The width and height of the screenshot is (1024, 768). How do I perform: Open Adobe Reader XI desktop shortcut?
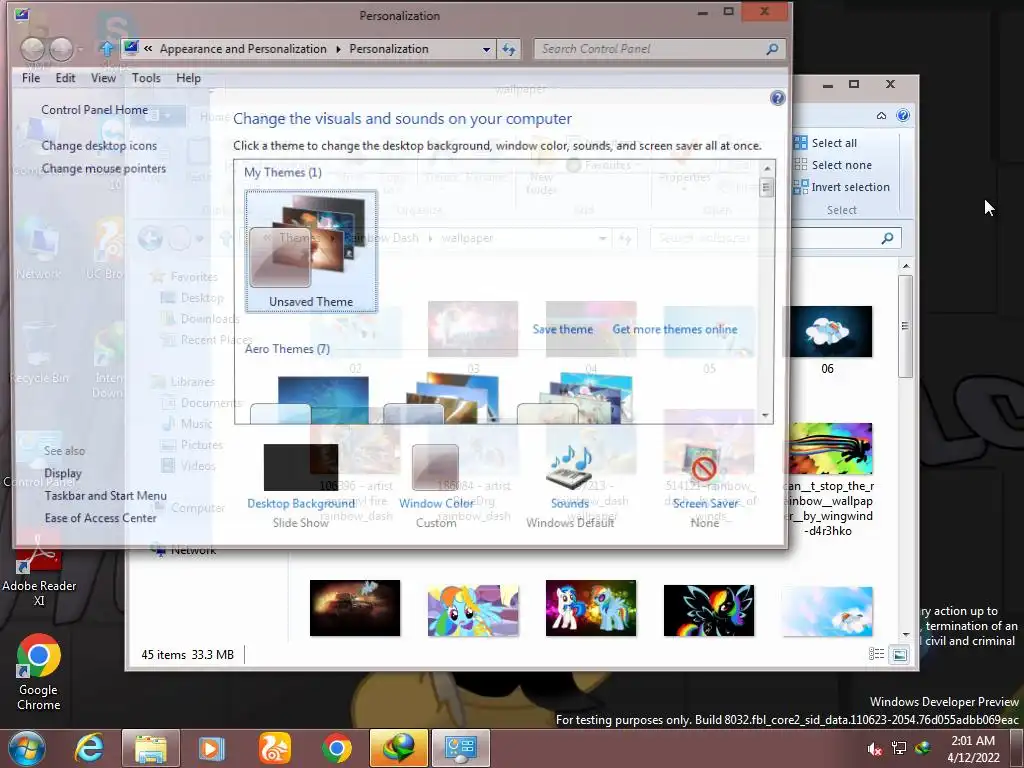click(39, 569)
